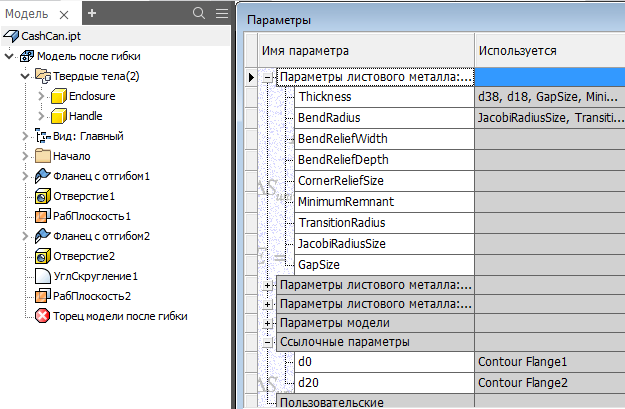The width and height of the screenshot is (625, 409).
Task: Expand the Фланец с отгибом1 node
Action: point(25,176)
